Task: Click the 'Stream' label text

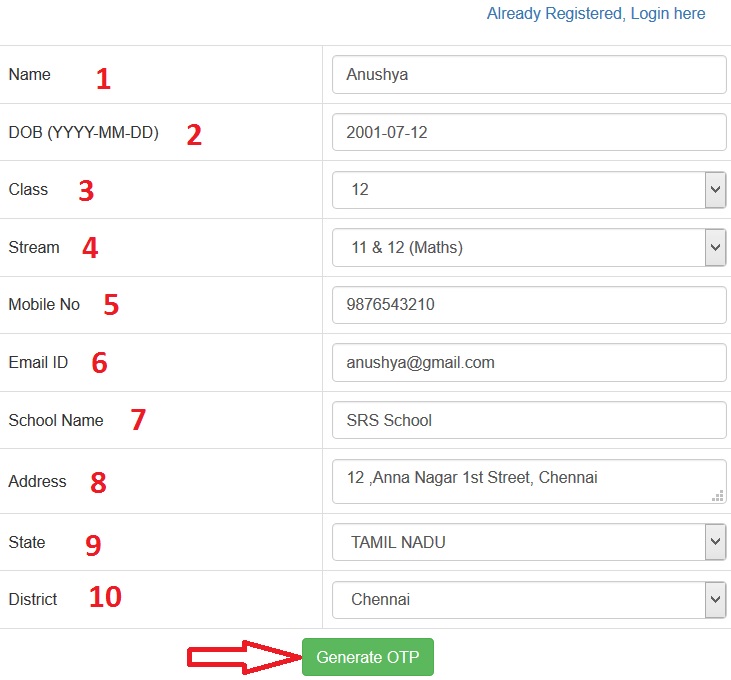Action: pos(34,247)
